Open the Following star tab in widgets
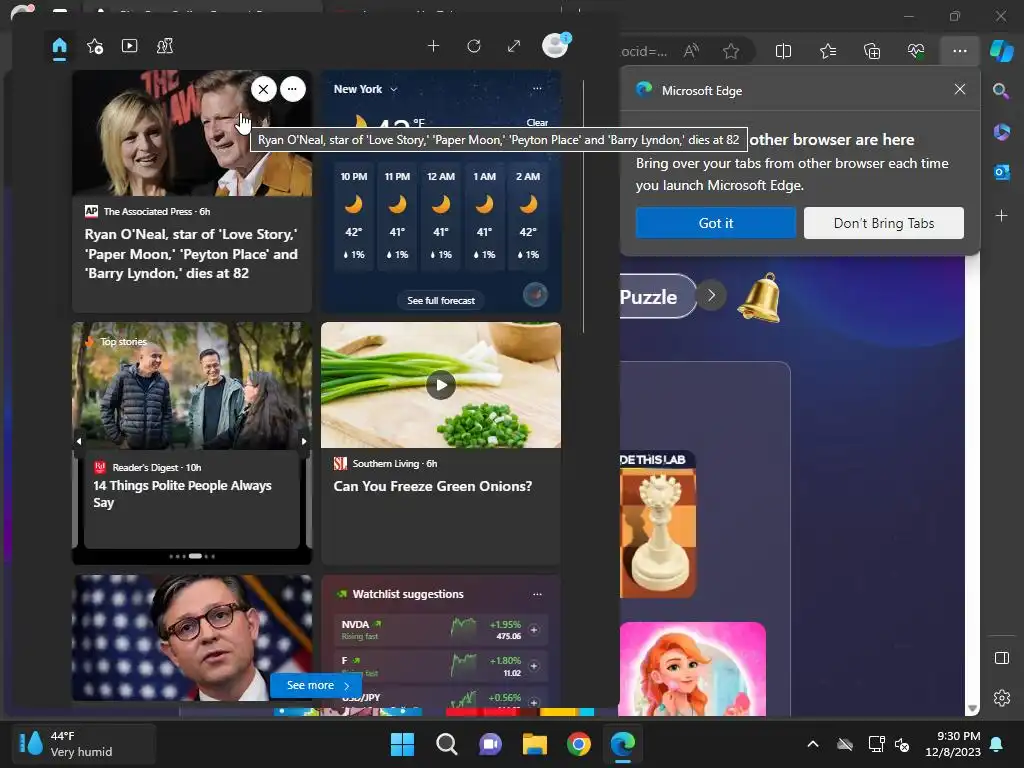The image size is (1024, 768). [95, 46]
